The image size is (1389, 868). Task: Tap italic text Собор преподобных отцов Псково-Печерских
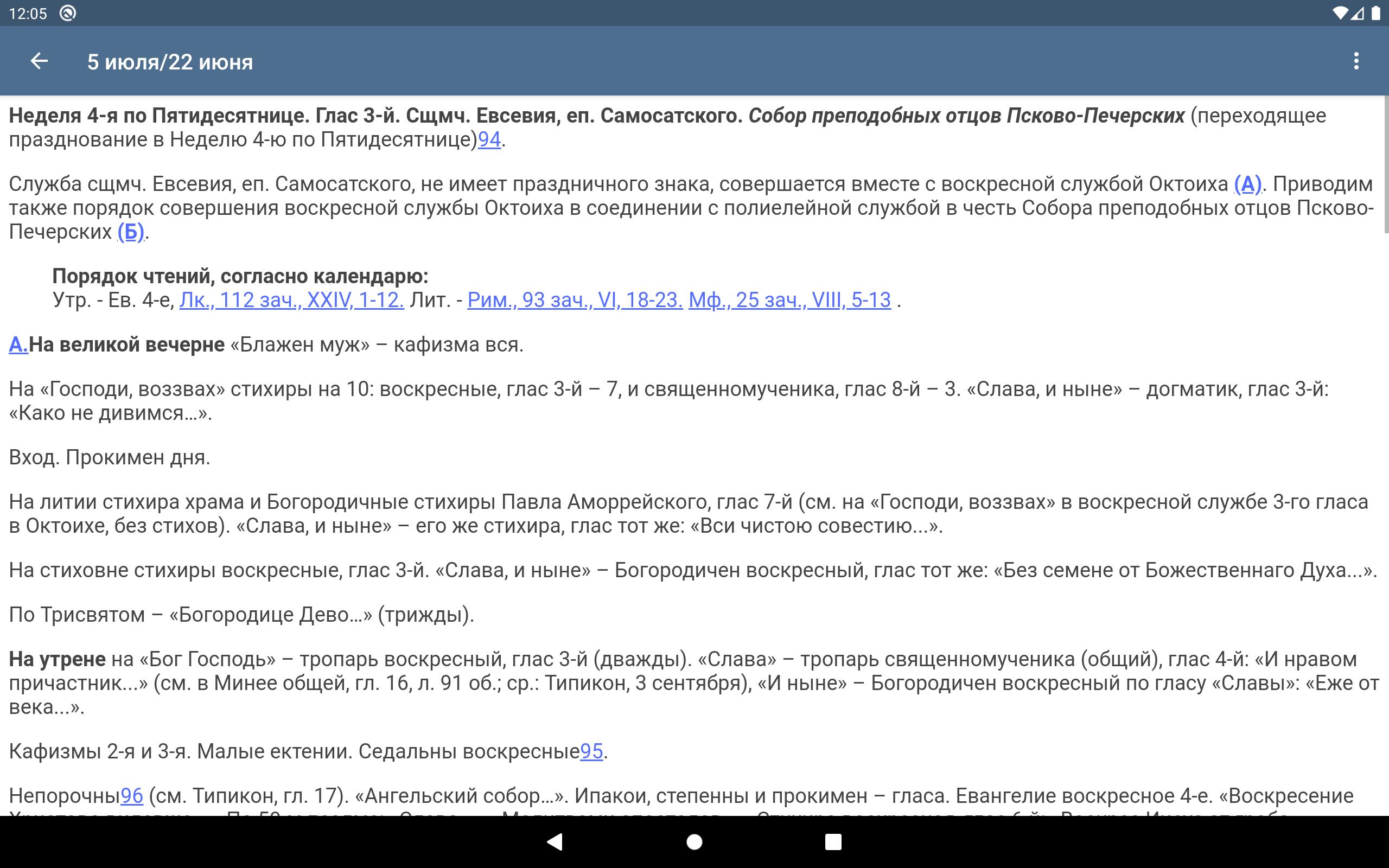point(966,116)
